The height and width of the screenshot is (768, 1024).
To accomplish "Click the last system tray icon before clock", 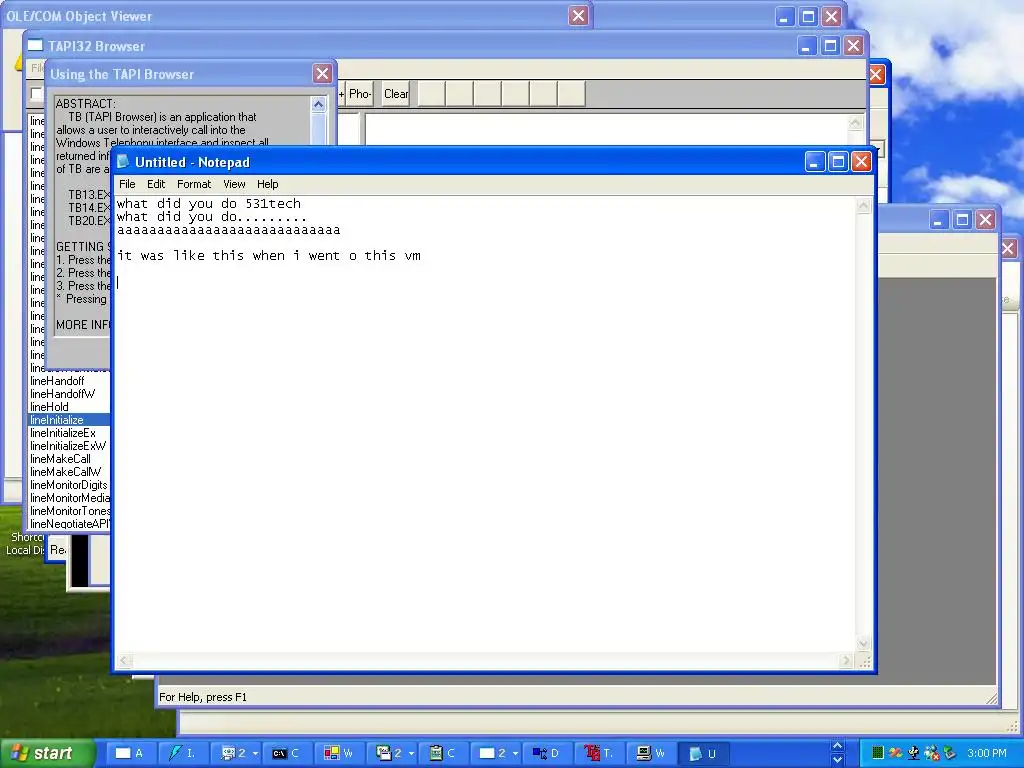I will coord(949,753).
